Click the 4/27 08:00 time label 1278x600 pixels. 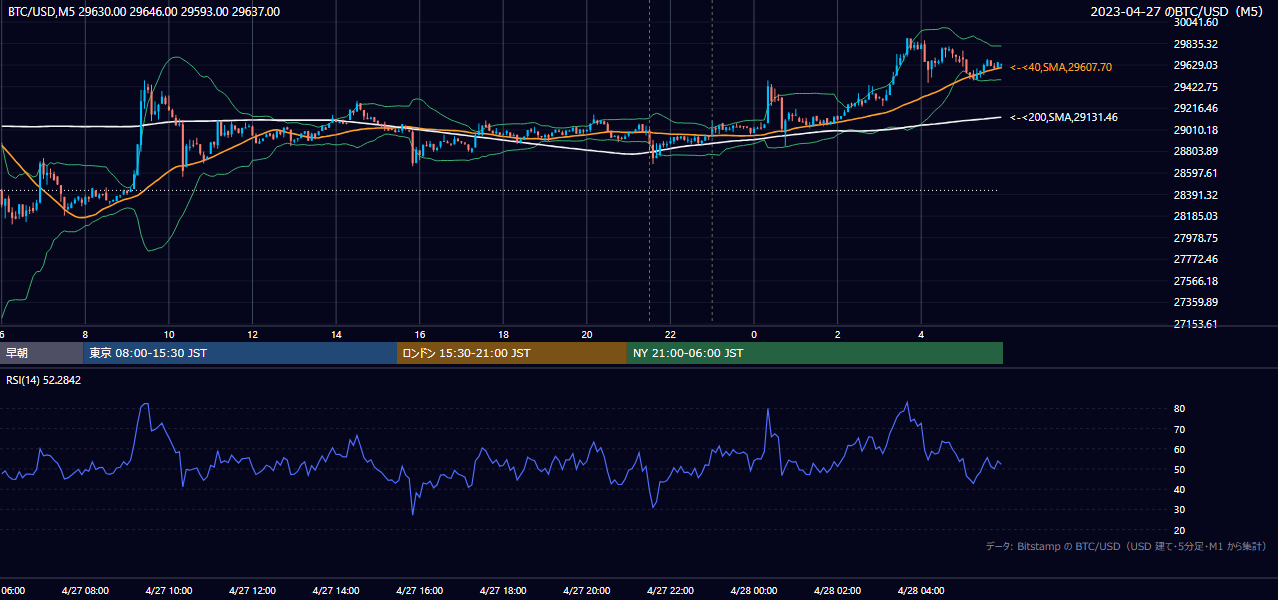click(84, 591)
